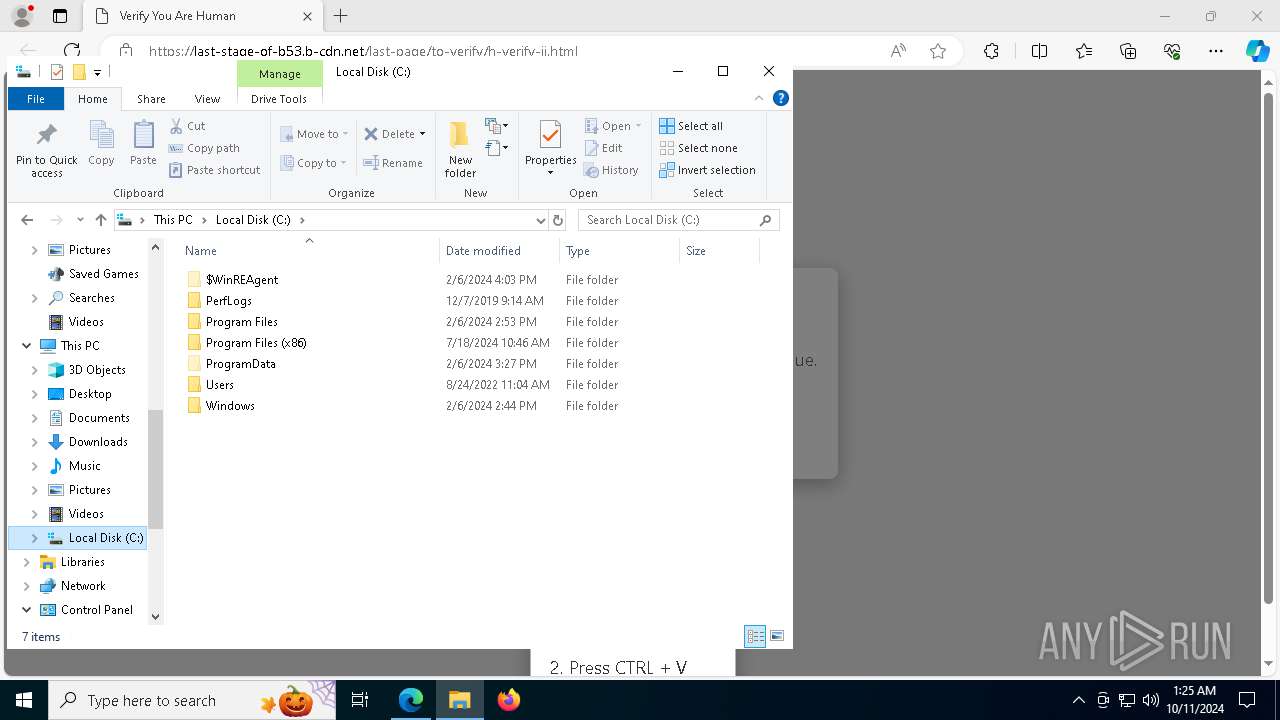Click Edit in Open group
1280x720 pixels.
point(603,148)
